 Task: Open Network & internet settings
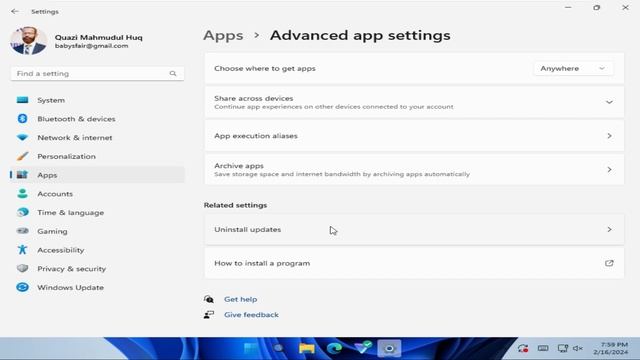click(x=97, y=138)
